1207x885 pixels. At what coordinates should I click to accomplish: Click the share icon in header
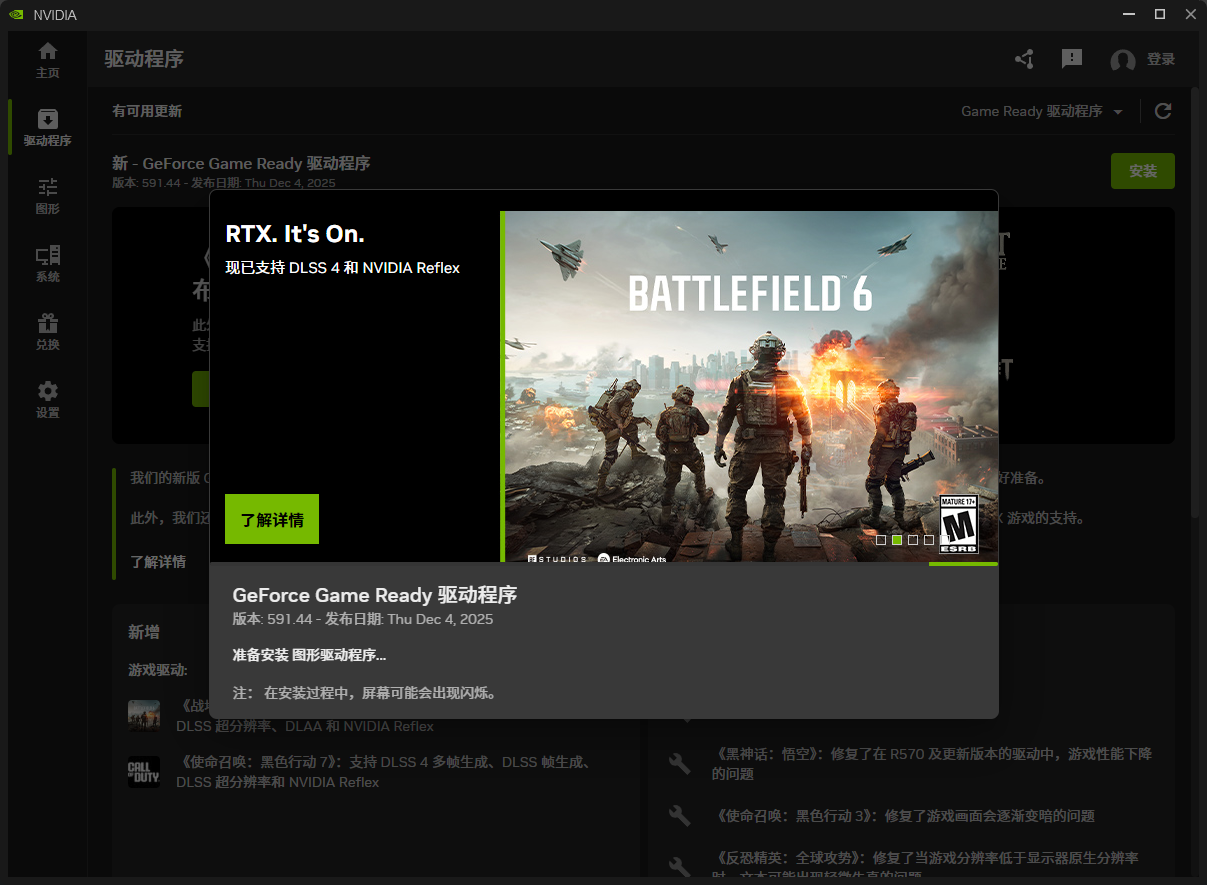click(x=1024, y=60)
